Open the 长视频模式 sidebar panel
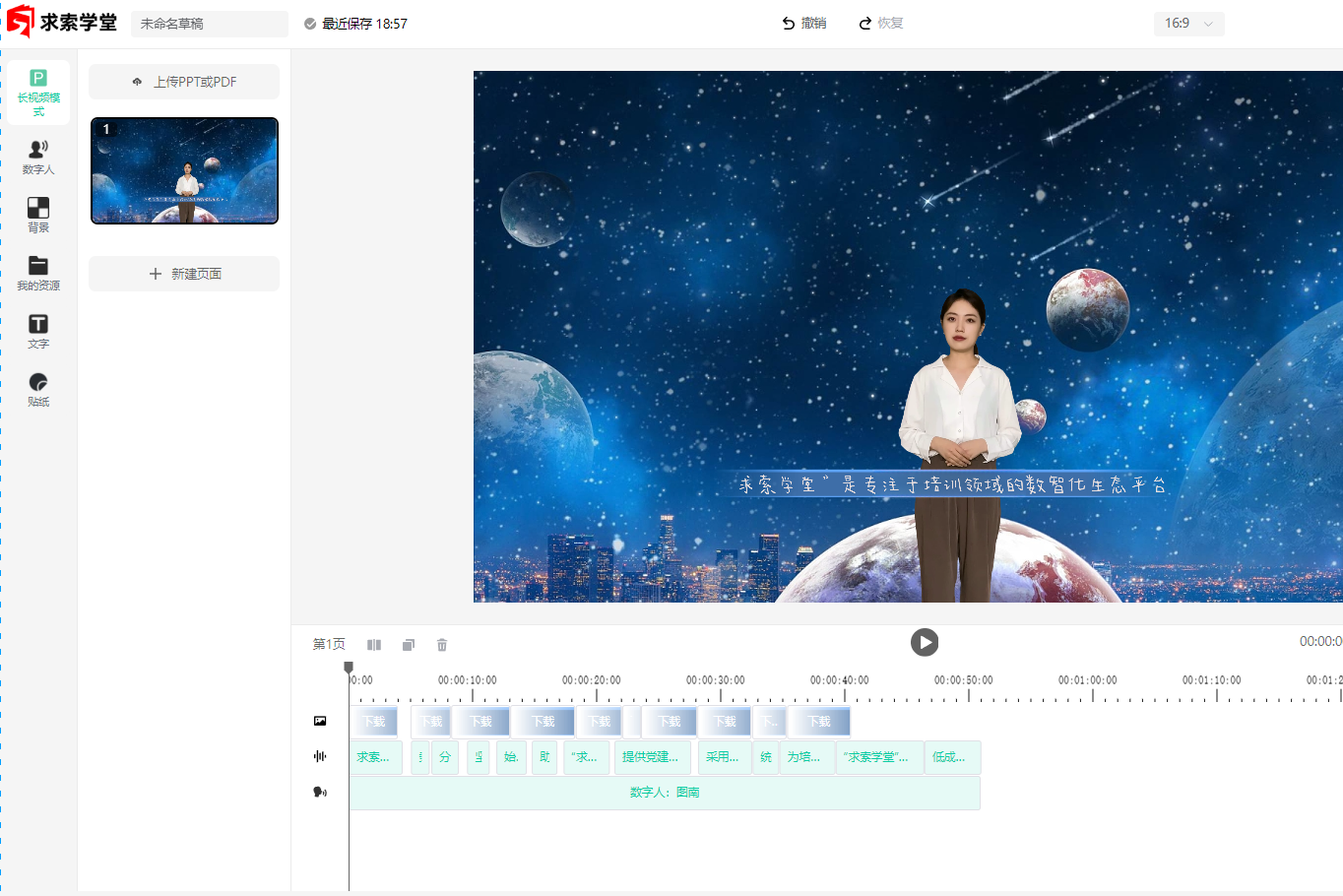Image resolution: width=1343 pixels, height=896 pixels. click(x=38, y=93)
